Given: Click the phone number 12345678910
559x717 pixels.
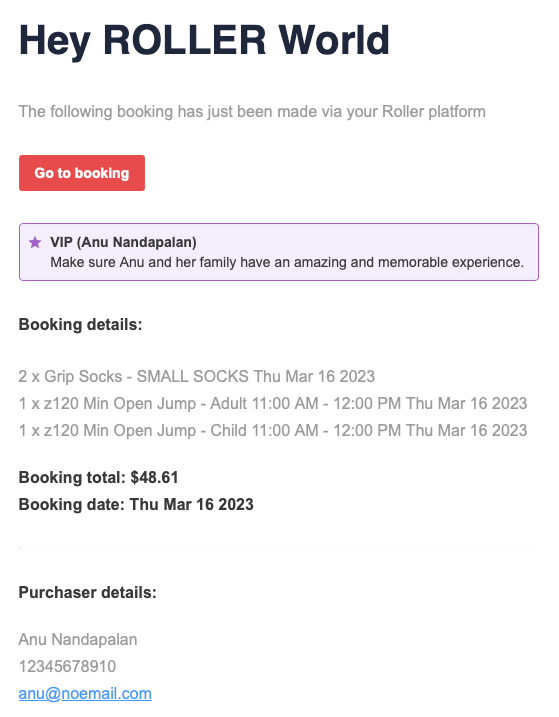Looking at the screenshot, I should click(x=67, y=666).
